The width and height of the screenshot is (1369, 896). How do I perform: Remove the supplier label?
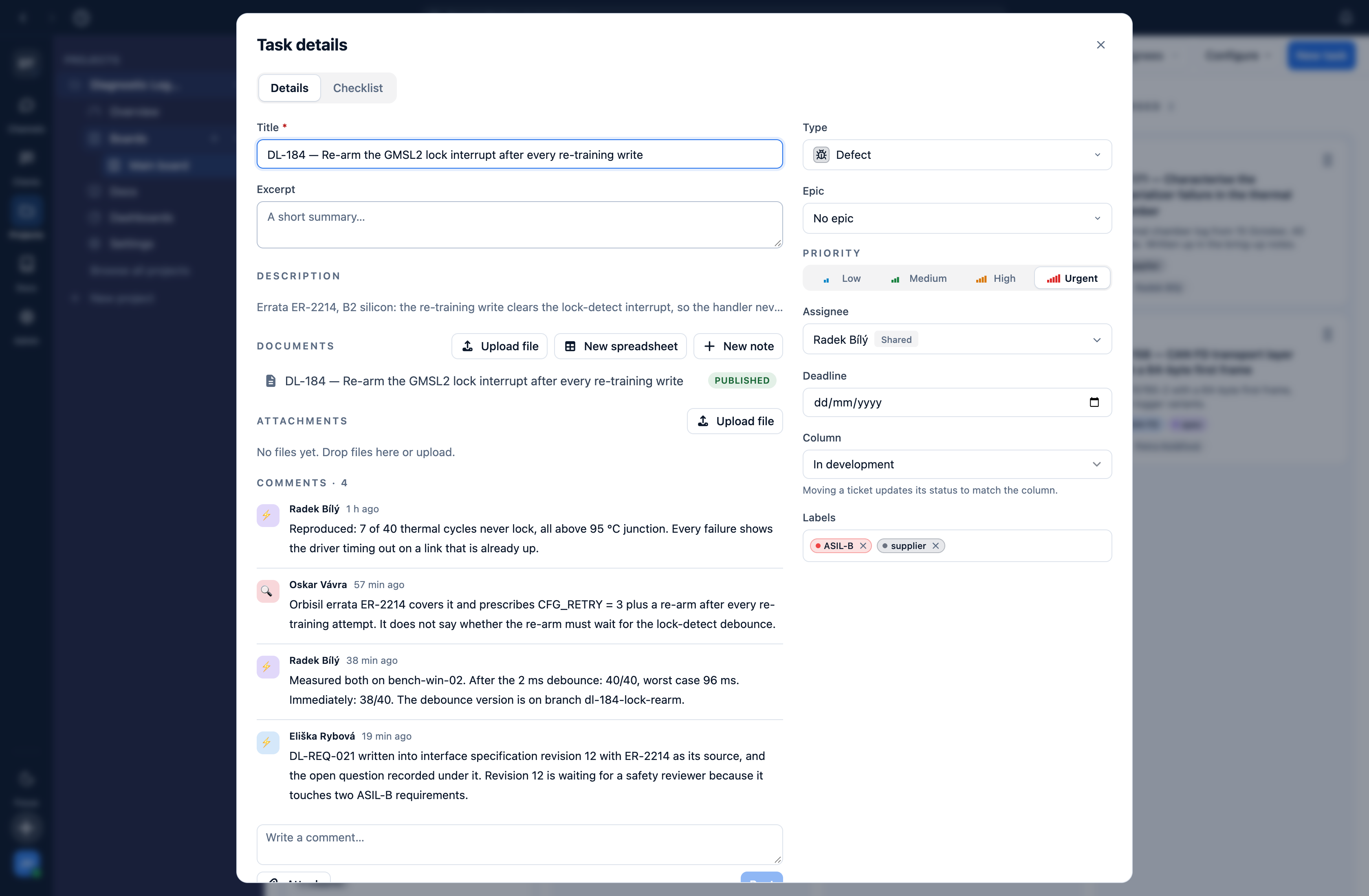pos(935,546)
